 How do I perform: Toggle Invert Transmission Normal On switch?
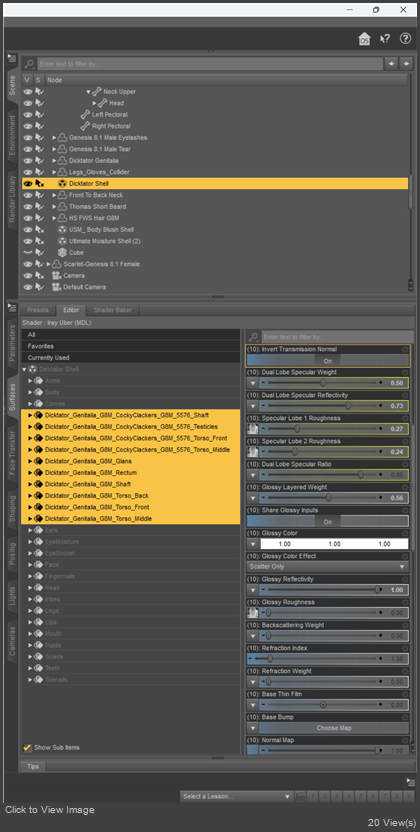pos(328,360)
